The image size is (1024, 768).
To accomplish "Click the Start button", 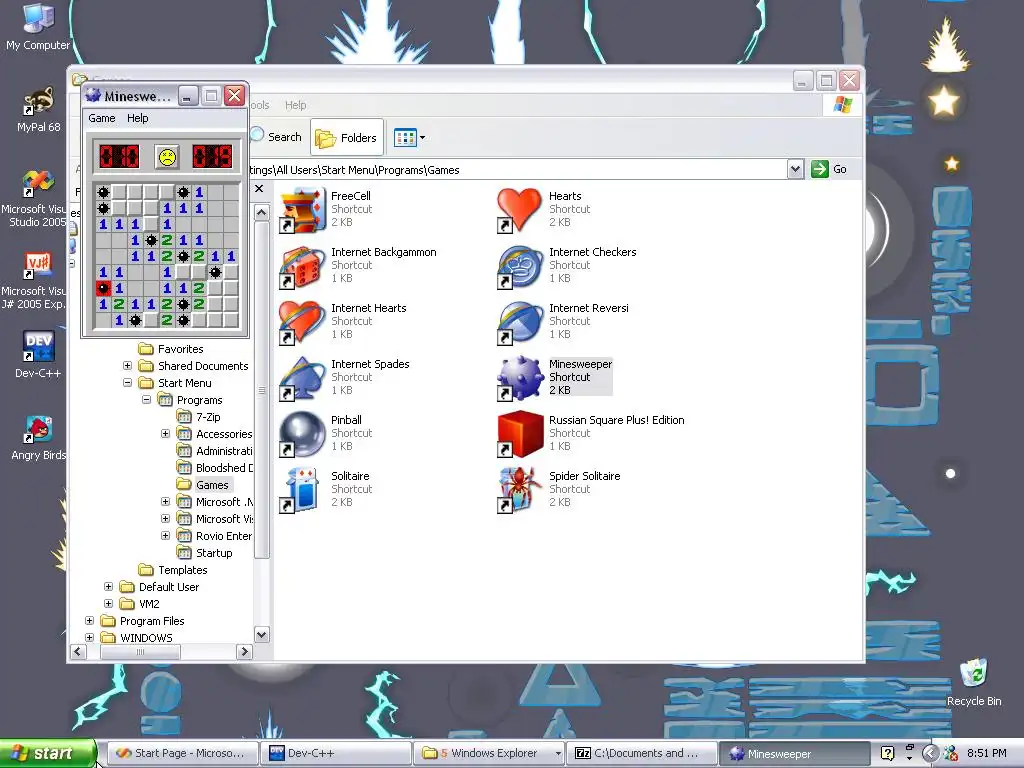I will point(48,754).
